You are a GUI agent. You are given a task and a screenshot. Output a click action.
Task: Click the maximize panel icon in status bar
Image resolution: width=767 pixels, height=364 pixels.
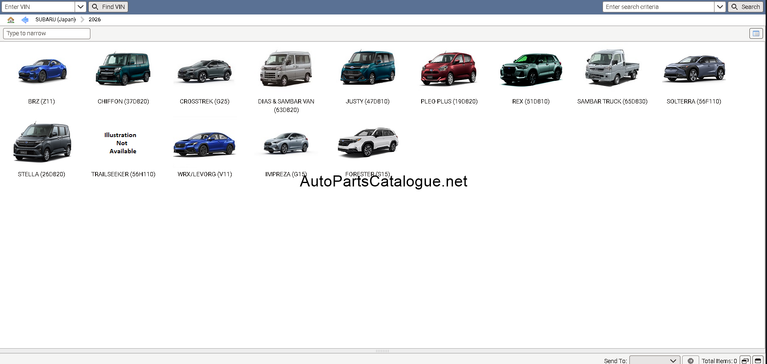(758, 361)
